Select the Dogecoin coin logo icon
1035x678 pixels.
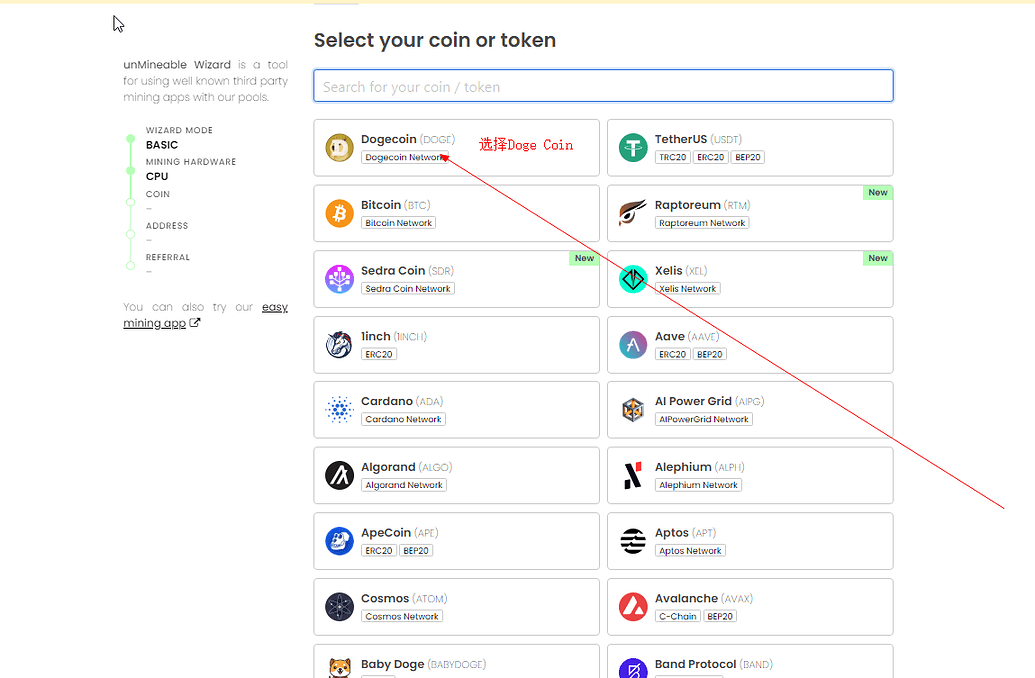pyautogui.click(x=339, y=147)
